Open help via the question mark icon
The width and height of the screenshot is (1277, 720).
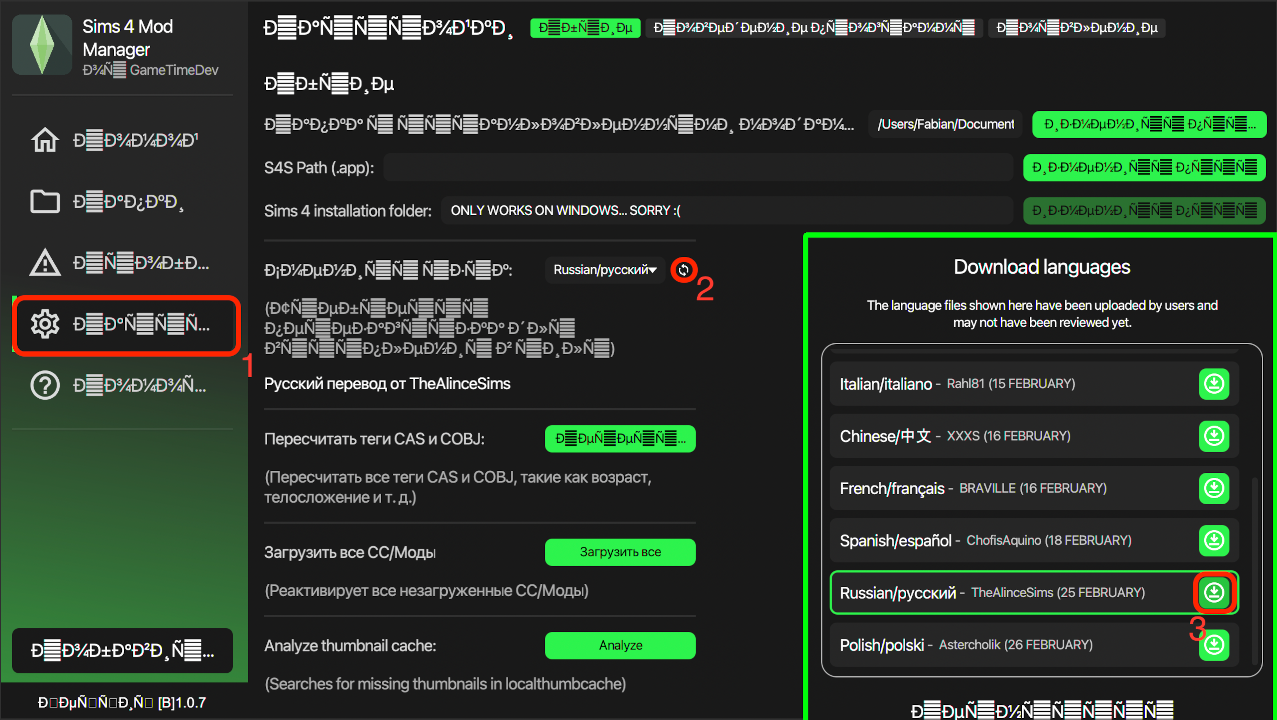[x=44, y=385]
